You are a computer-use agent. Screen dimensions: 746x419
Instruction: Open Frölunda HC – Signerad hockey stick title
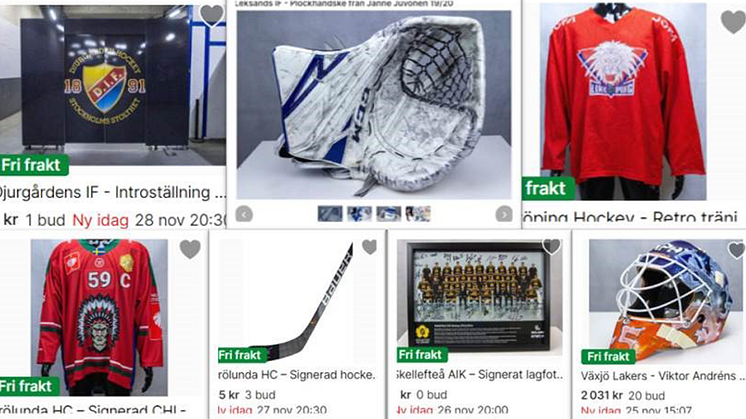[x=297, y=375]
